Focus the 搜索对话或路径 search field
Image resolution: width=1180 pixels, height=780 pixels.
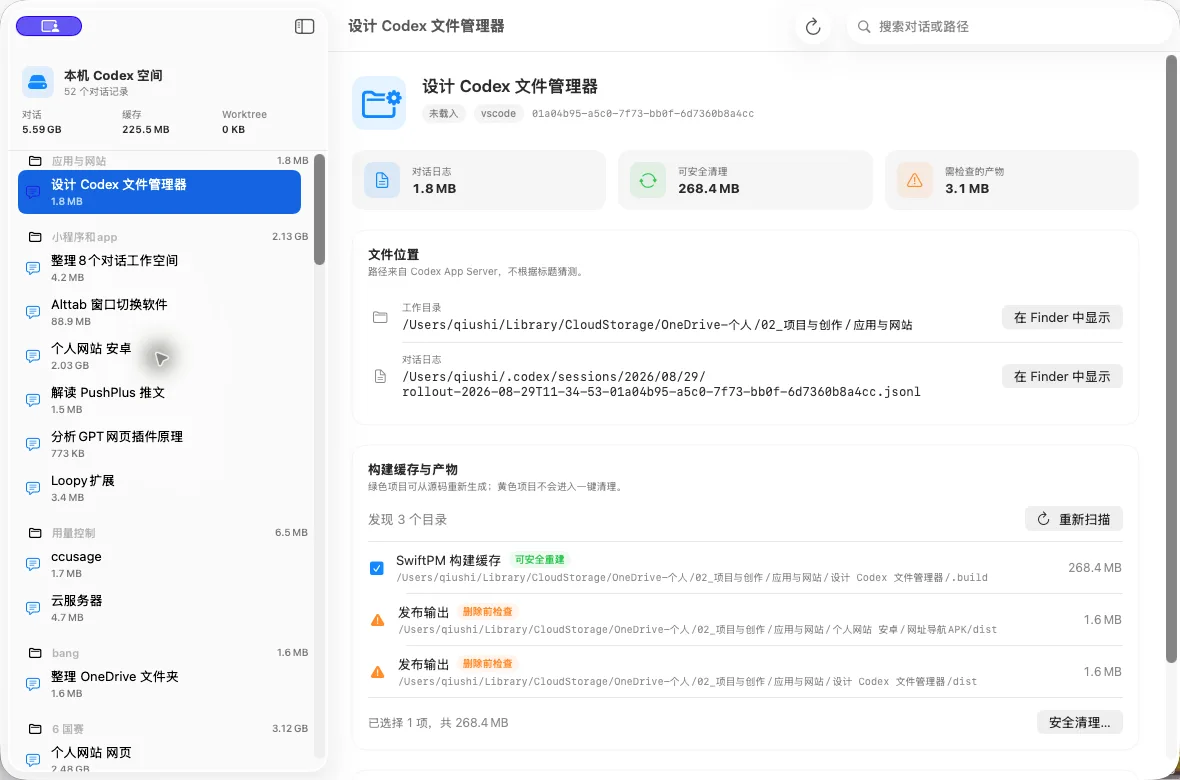(1008, 26)
